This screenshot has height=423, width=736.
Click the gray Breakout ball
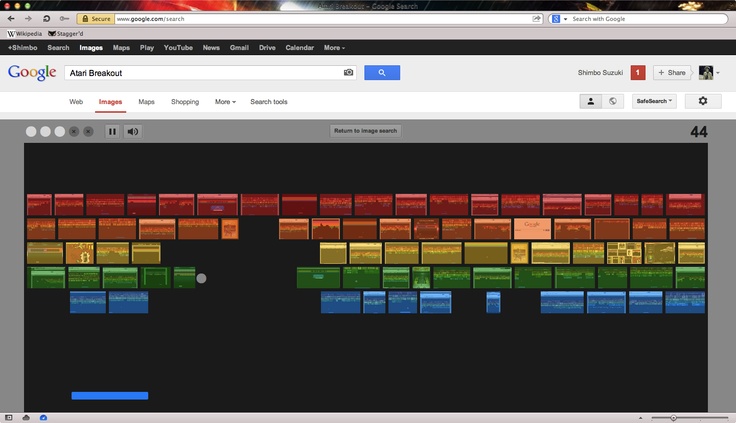click(201, 278)
